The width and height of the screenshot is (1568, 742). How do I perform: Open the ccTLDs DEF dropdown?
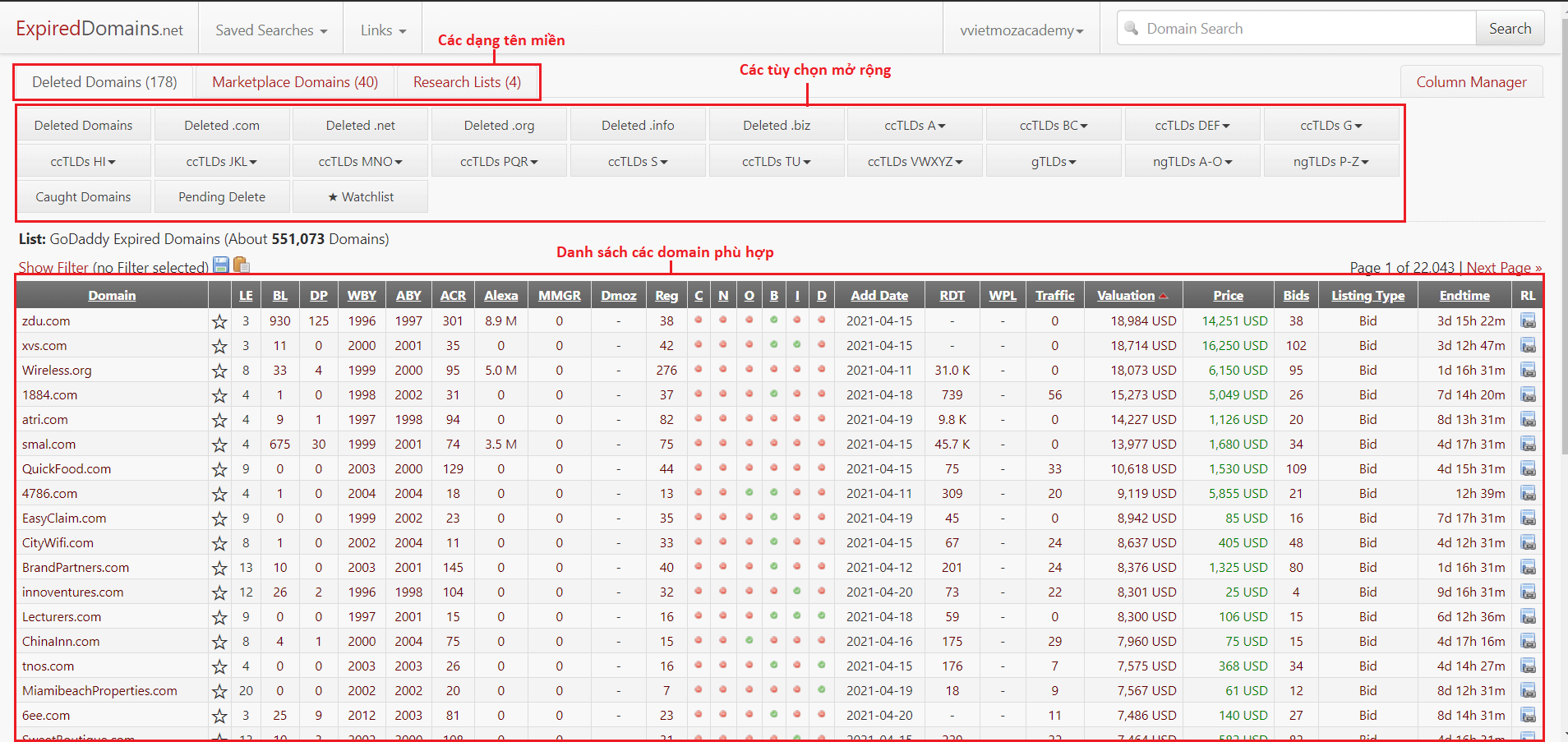tap(1192, 126)
